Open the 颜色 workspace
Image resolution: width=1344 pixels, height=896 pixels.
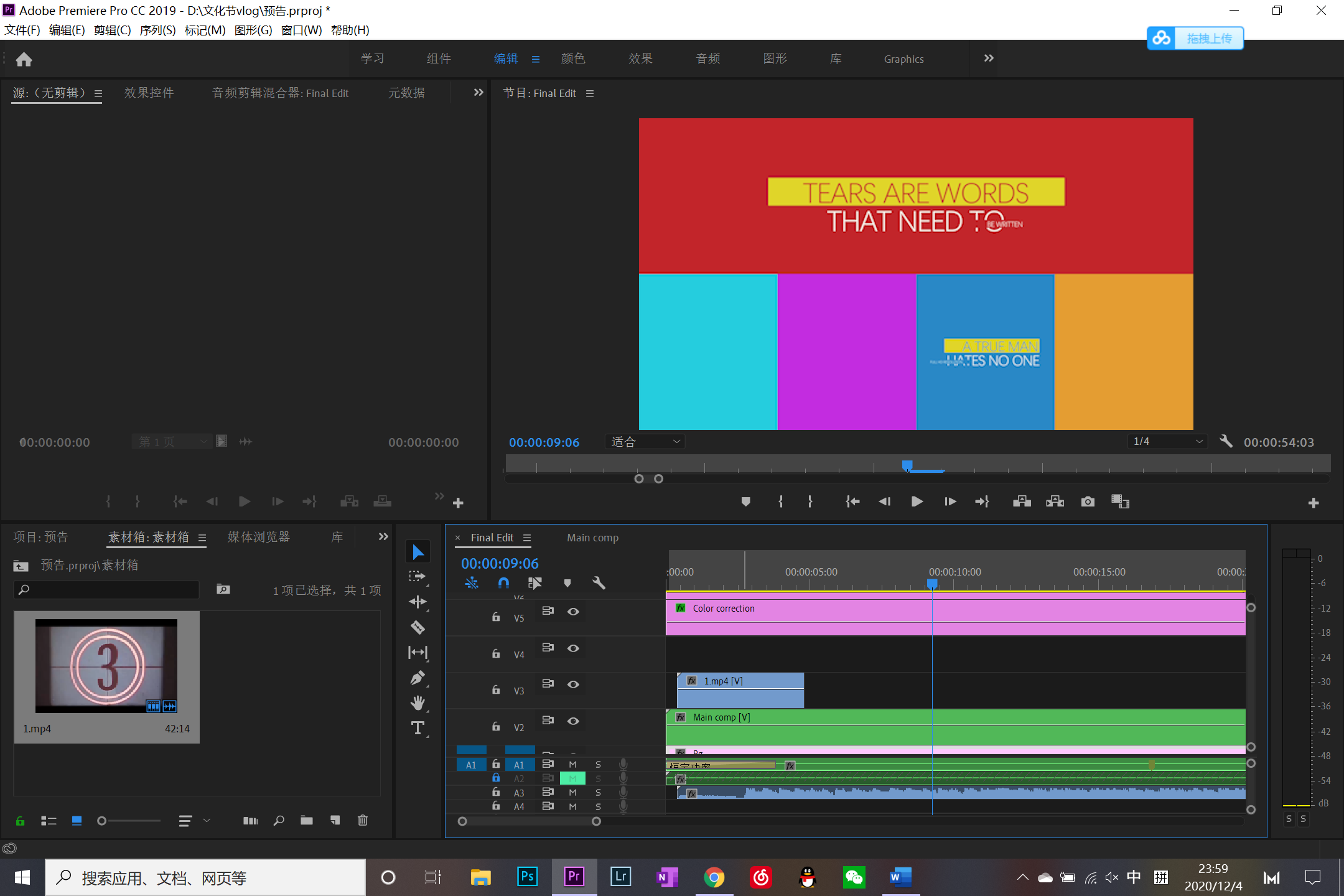coord(572,58)
